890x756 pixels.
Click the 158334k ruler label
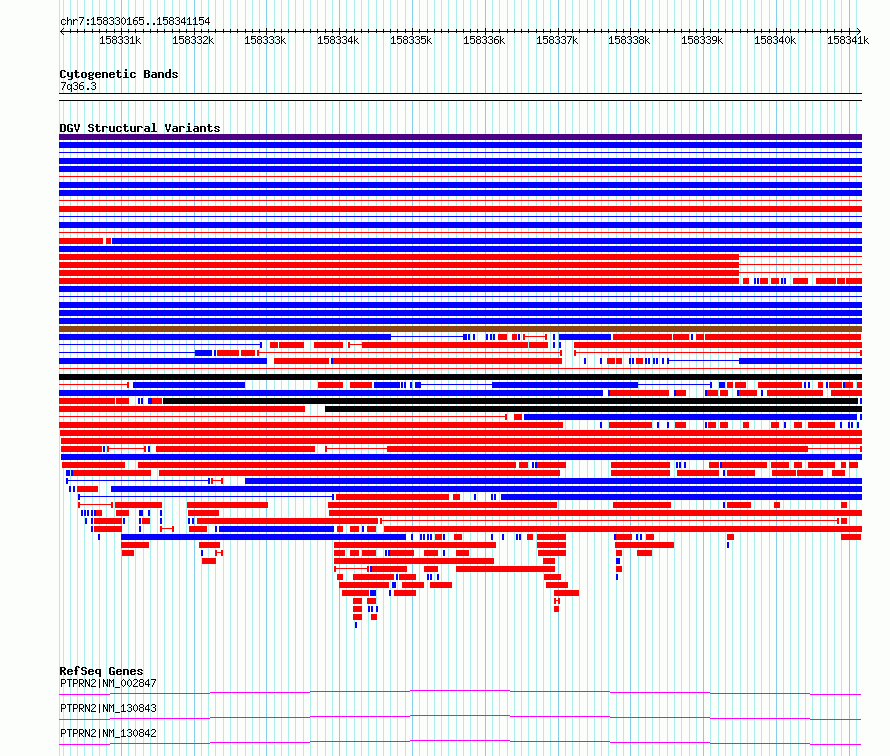(x=338, y=40)
